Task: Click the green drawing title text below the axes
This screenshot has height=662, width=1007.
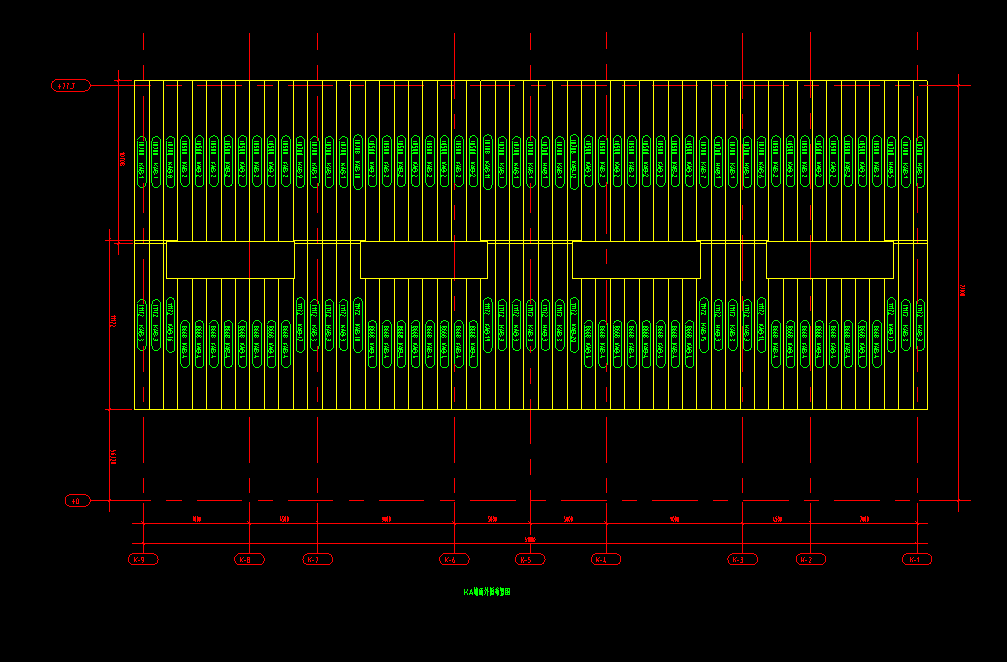Action: point(487,592)
